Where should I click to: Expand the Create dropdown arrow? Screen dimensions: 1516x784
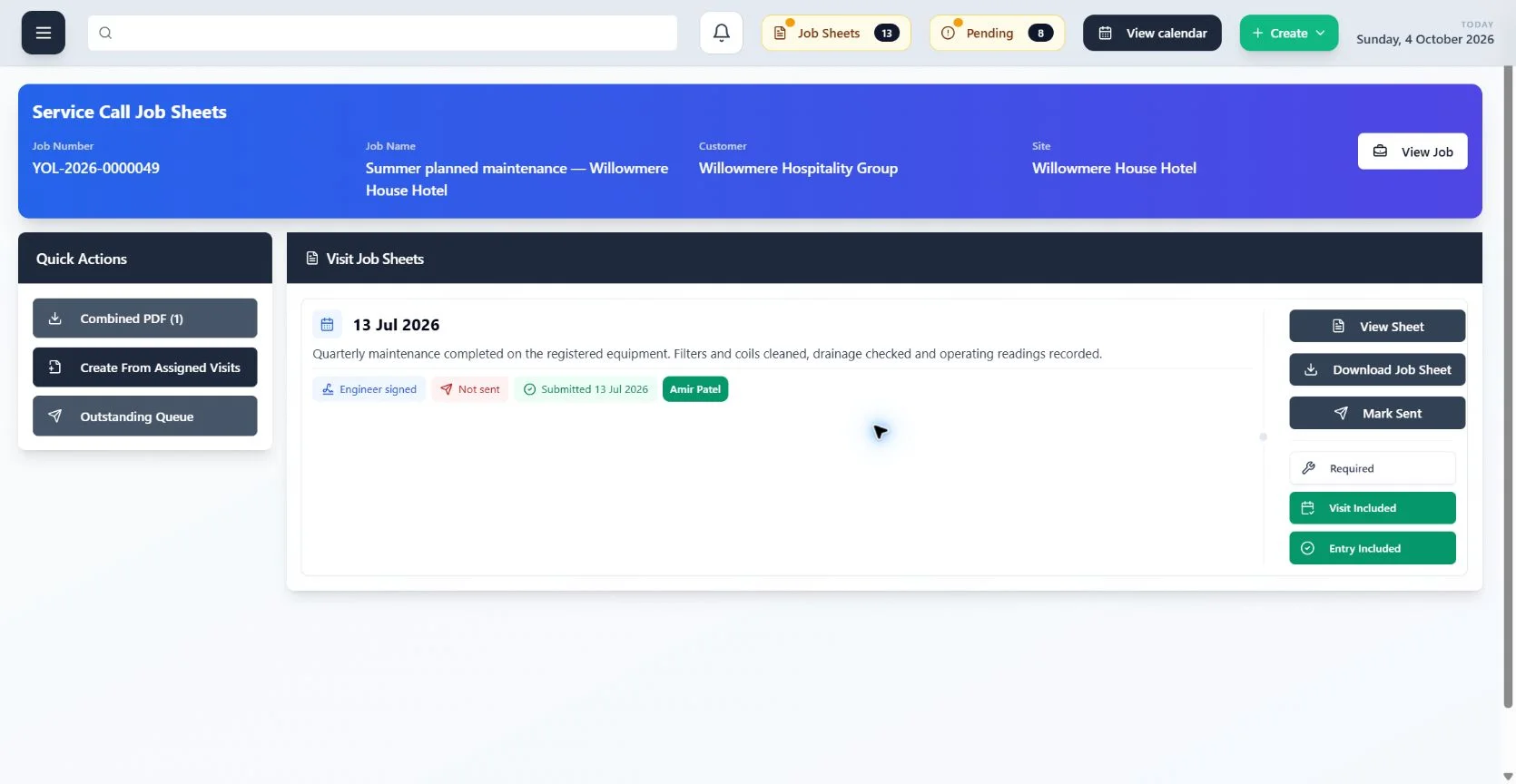(1320, 34)
